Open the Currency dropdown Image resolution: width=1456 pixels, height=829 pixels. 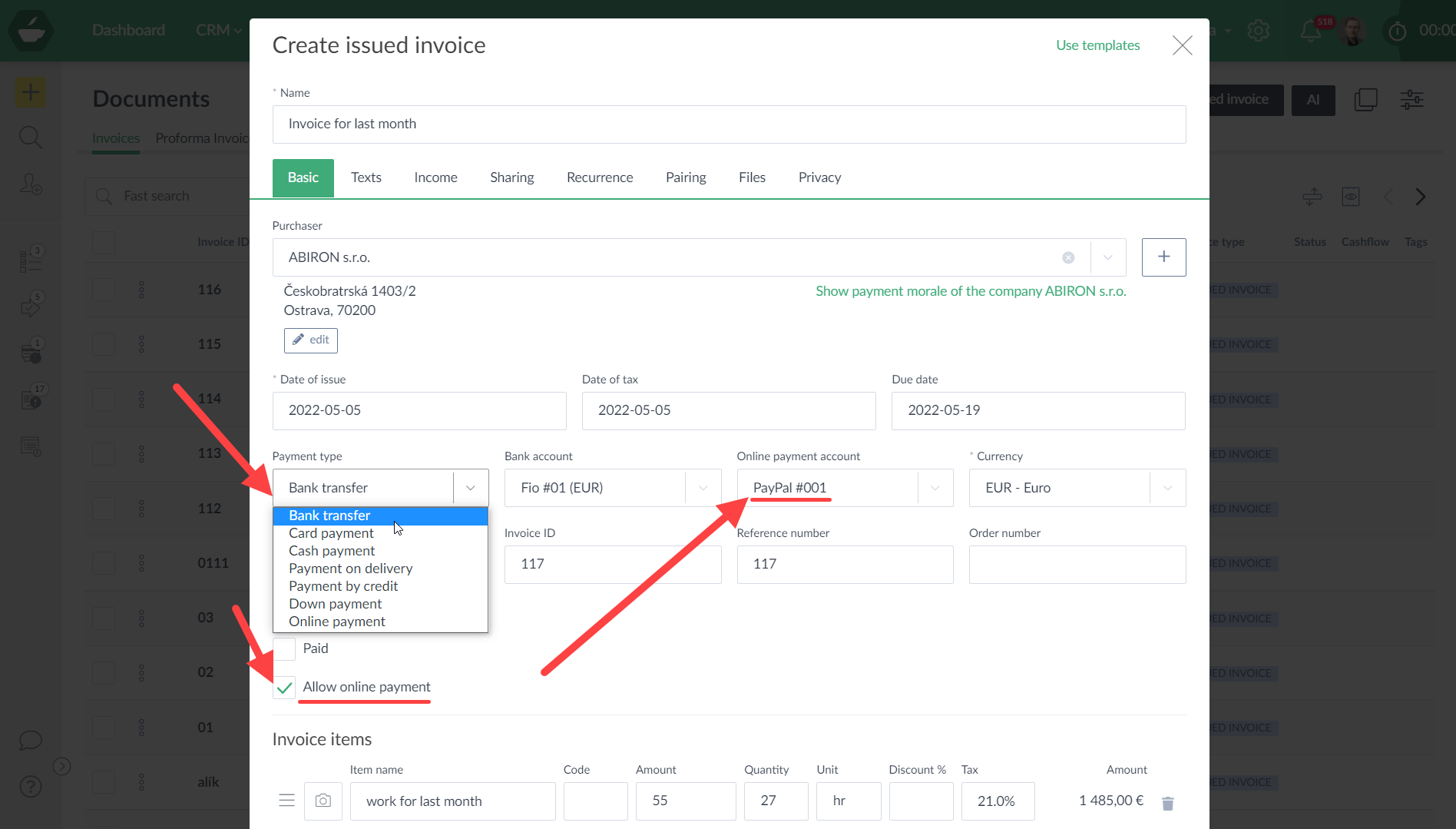(x=1166, y=488)
